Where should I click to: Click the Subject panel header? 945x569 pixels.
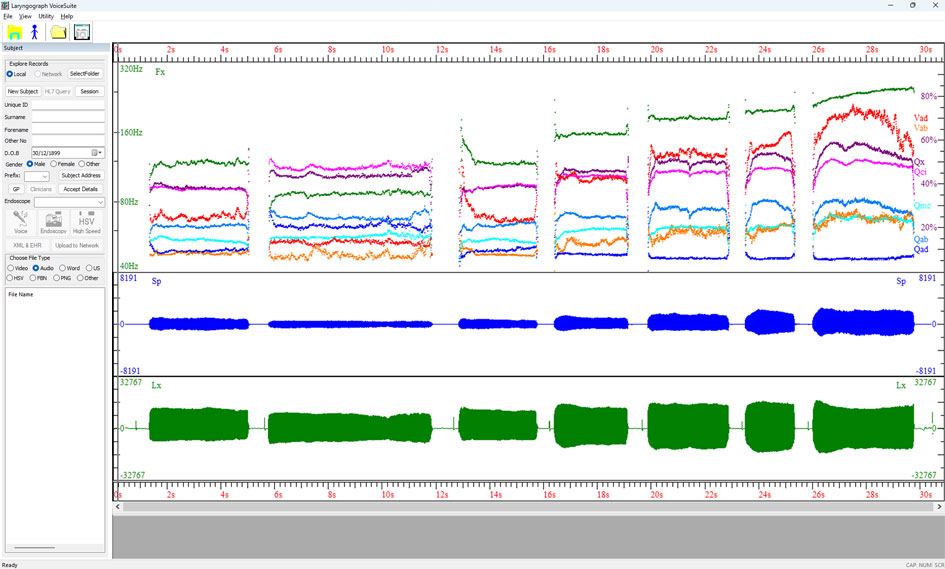55,48
